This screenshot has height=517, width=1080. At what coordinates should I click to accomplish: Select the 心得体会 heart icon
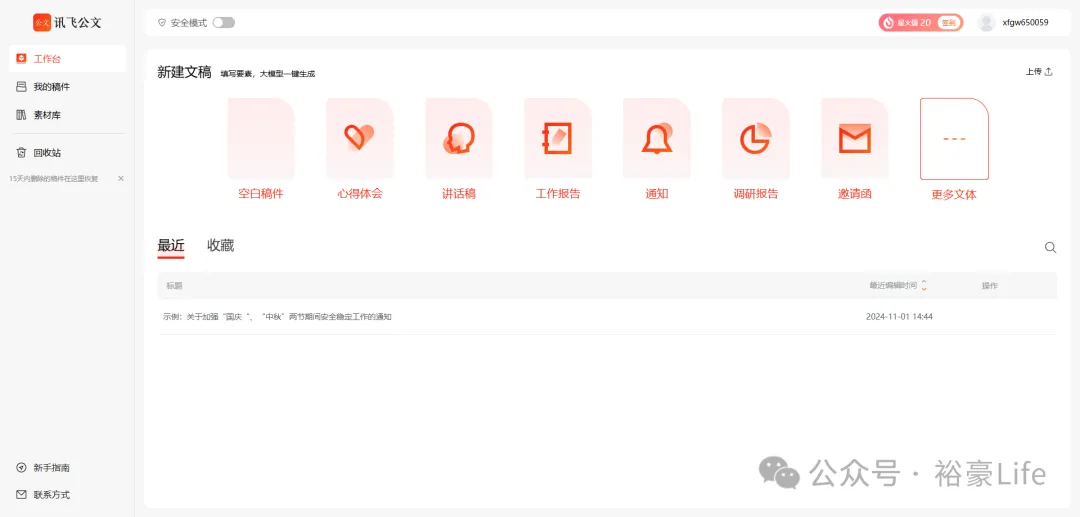click(360, 138)
